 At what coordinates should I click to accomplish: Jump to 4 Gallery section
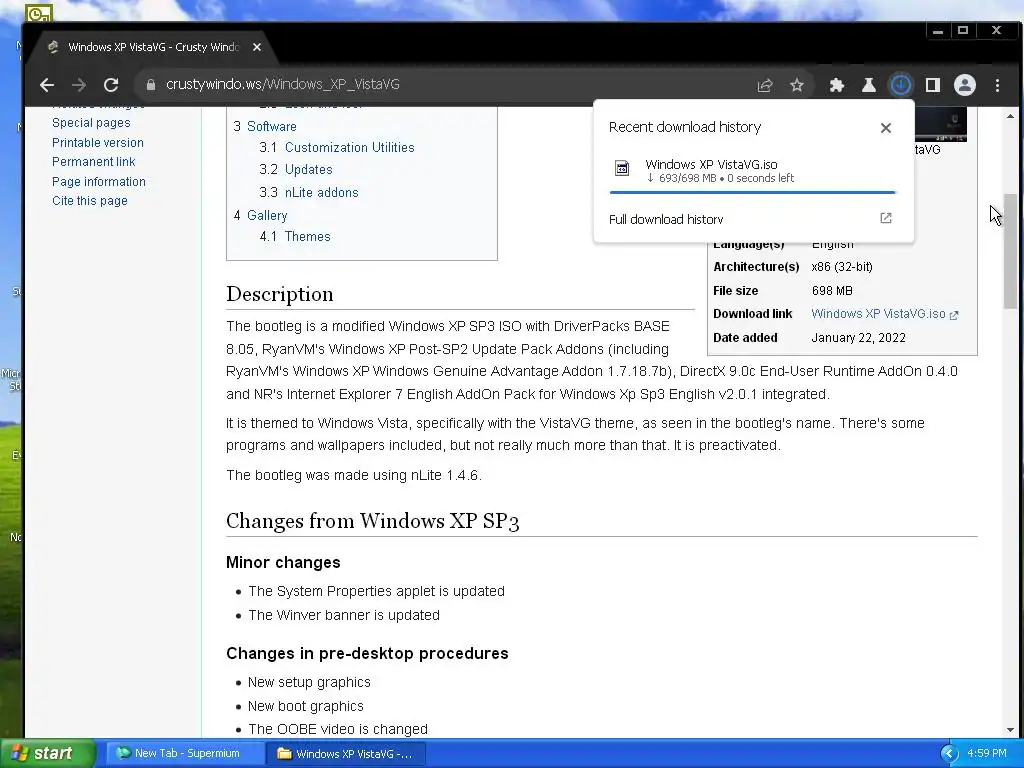(260, 216)
